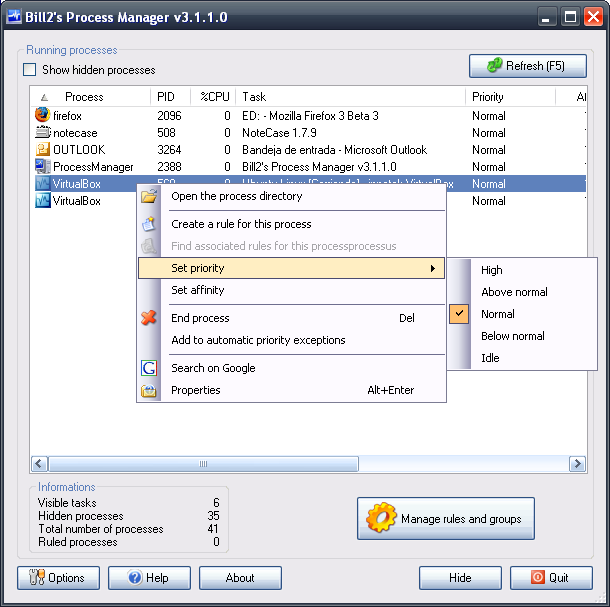Sort by the PID column header
Screen dimensions: 610x607
(170, 96)
